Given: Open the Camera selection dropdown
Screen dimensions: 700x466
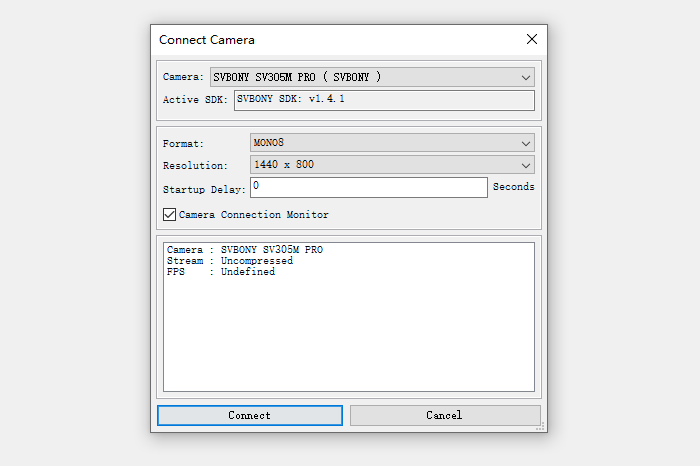Looking at the screenshot, I should [371, 77].
